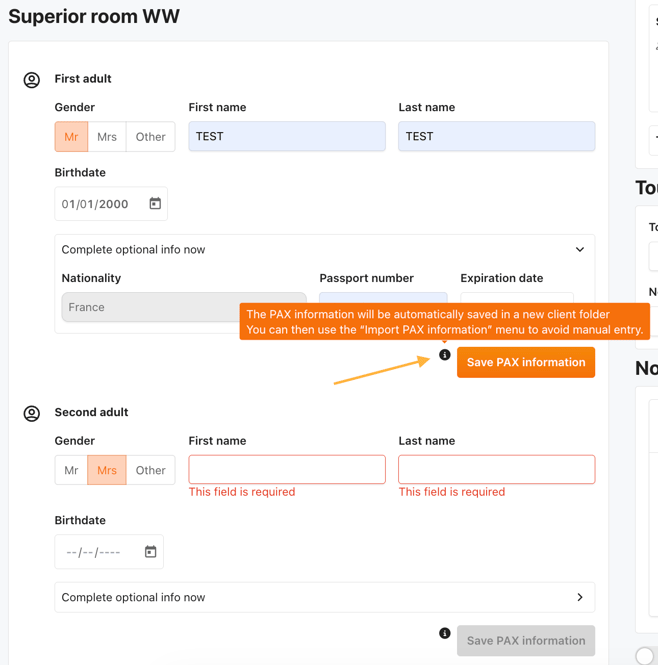Click the Second adult person icon
Screen dimensions: 658x665
click(x=32, y=413)
